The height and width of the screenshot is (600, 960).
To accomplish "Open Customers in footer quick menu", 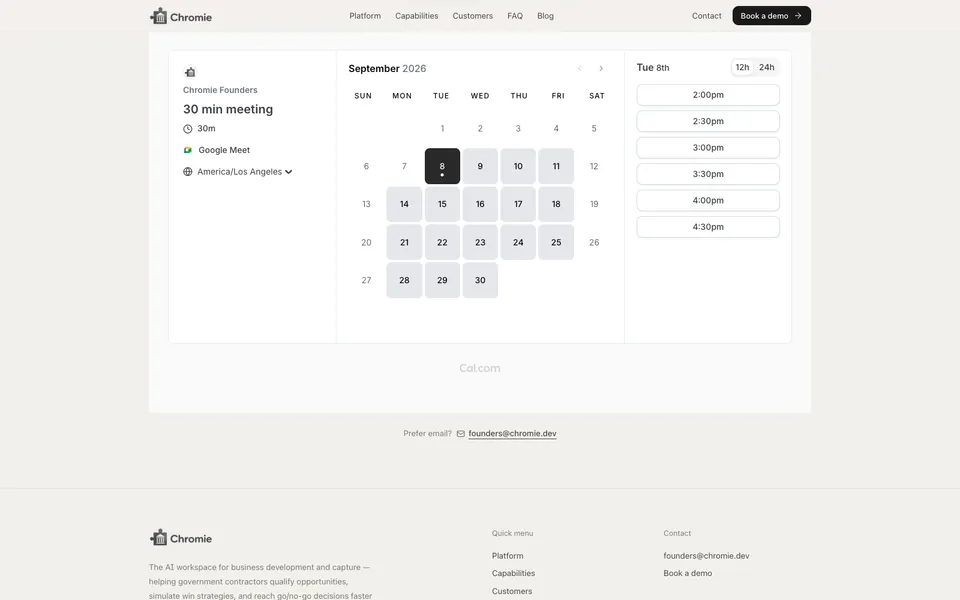I will tap(512, 591).
